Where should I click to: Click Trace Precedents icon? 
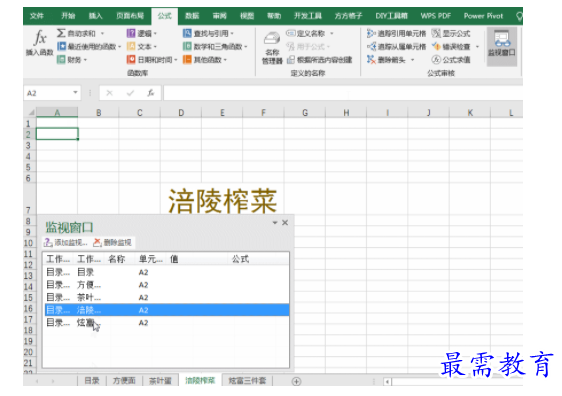tap(371, 33)
